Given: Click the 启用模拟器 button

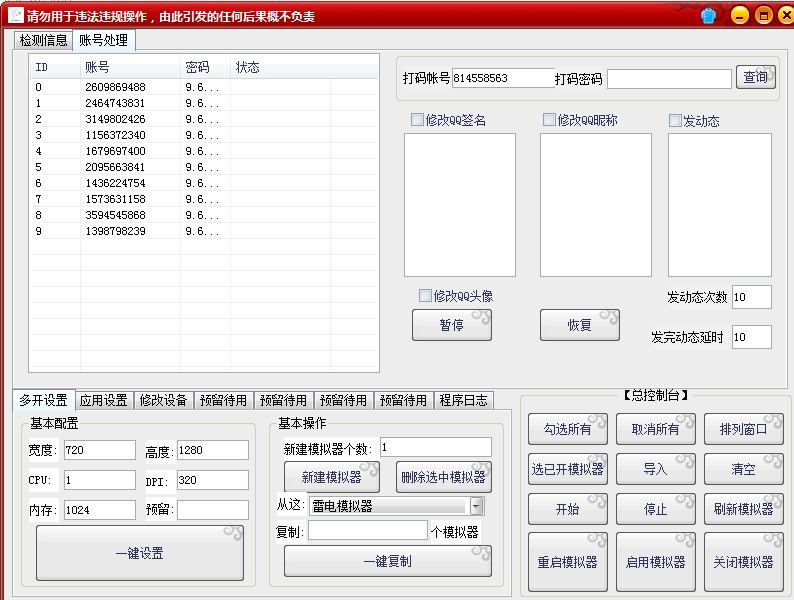Looking at the screenshot, I should click(656, 562).
